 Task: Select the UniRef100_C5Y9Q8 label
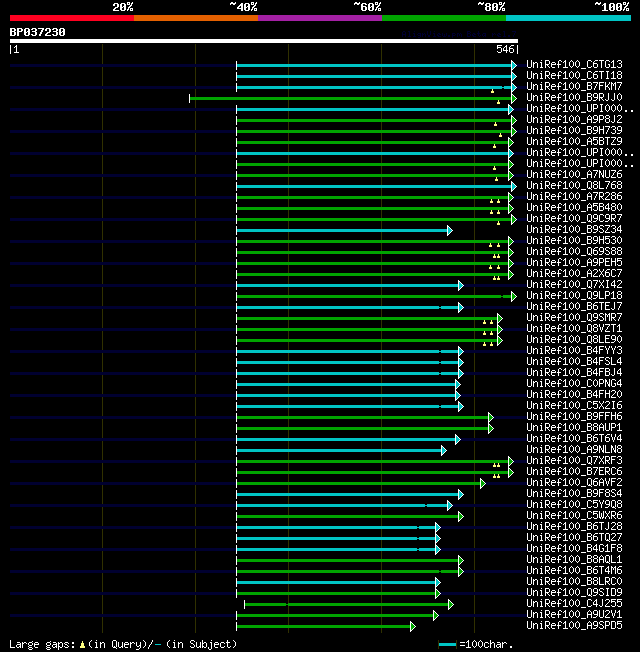coord(574,505)
